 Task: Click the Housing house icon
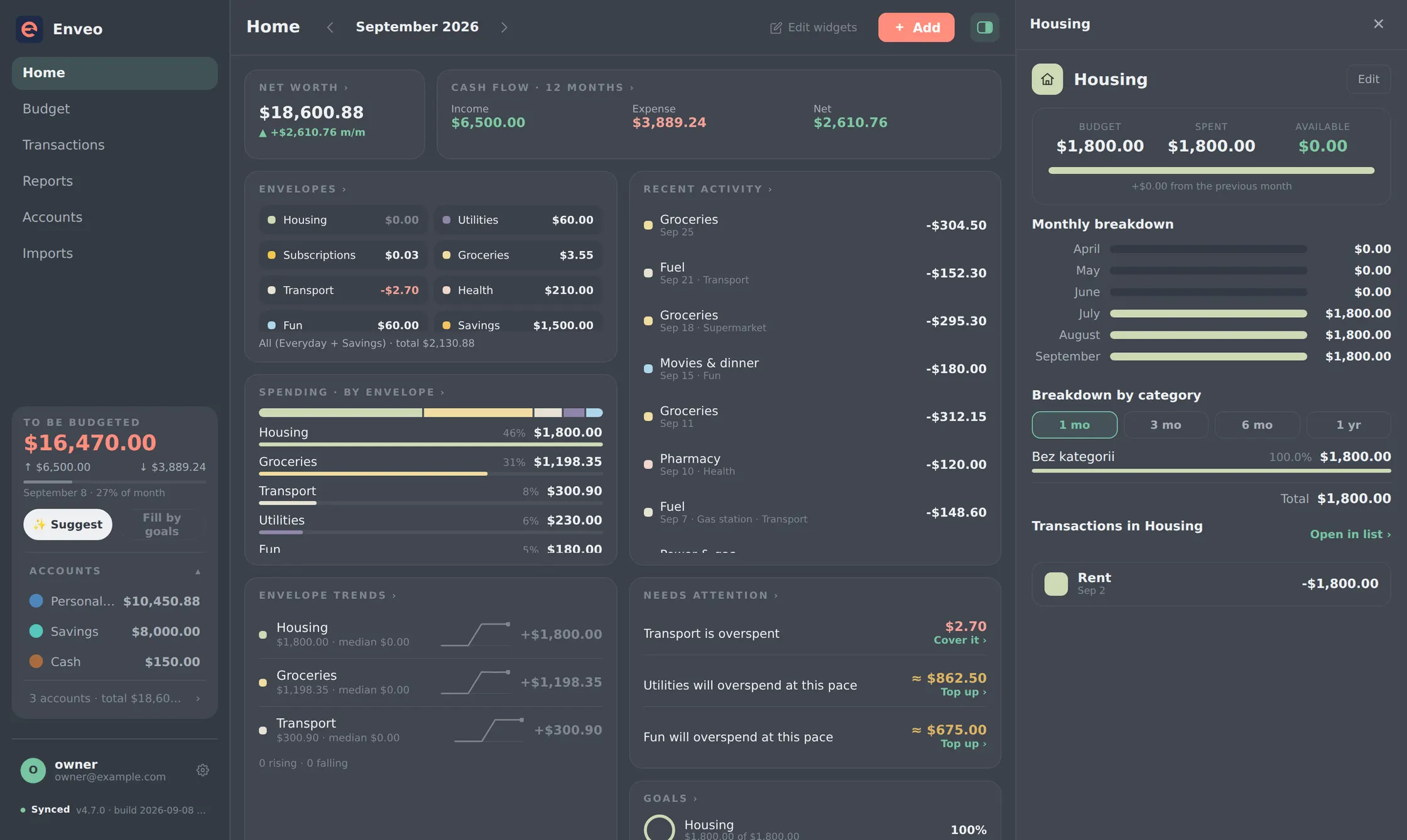[x=1047, y=79]
